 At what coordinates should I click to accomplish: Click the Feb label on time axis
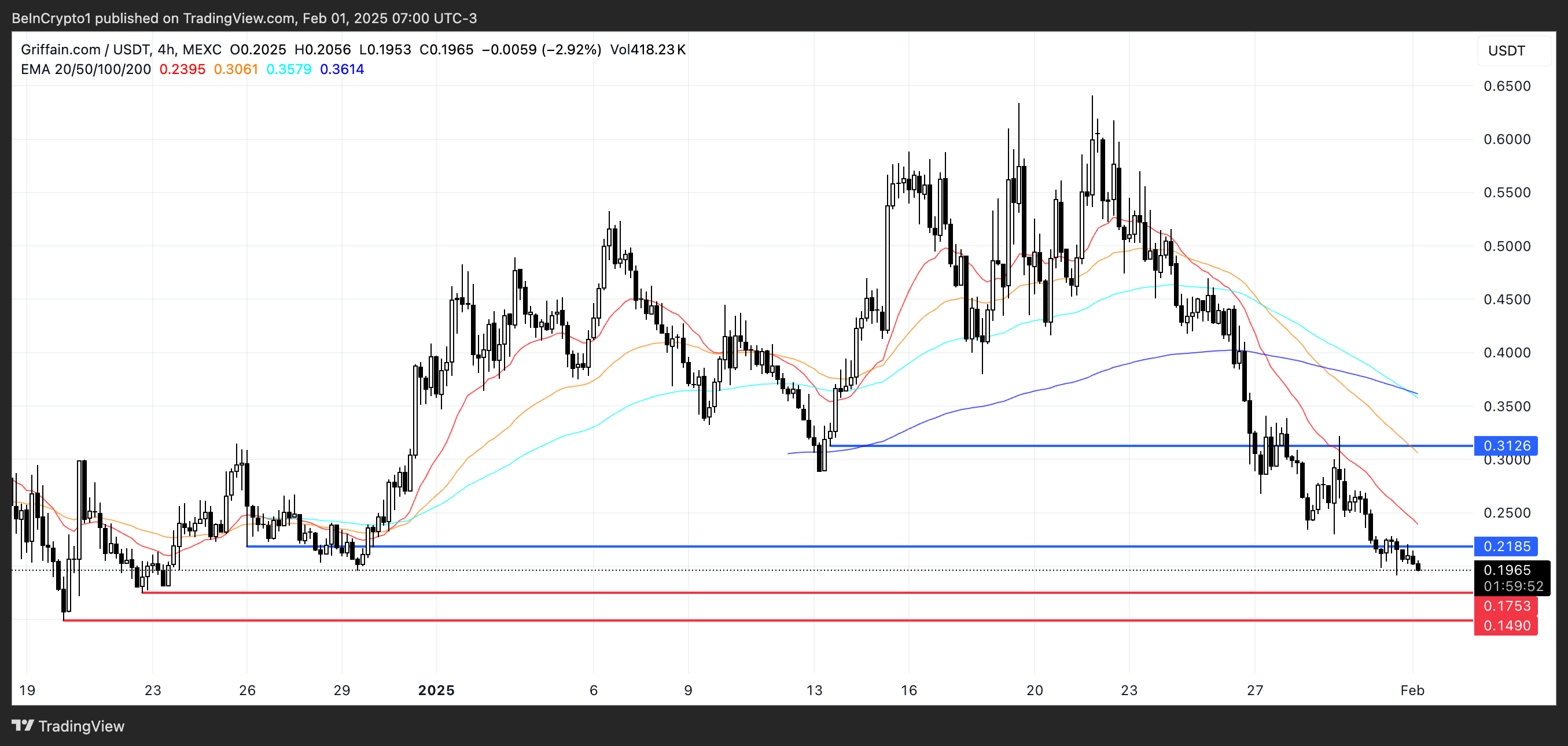(x=1412, y=690)
